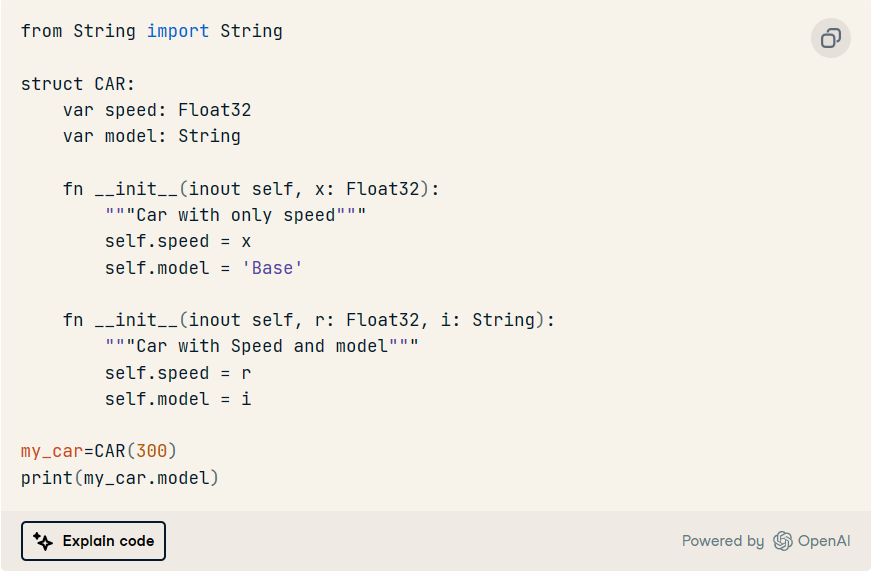
Task: Click the number 300 in CAR call
Action: (152, 451)
